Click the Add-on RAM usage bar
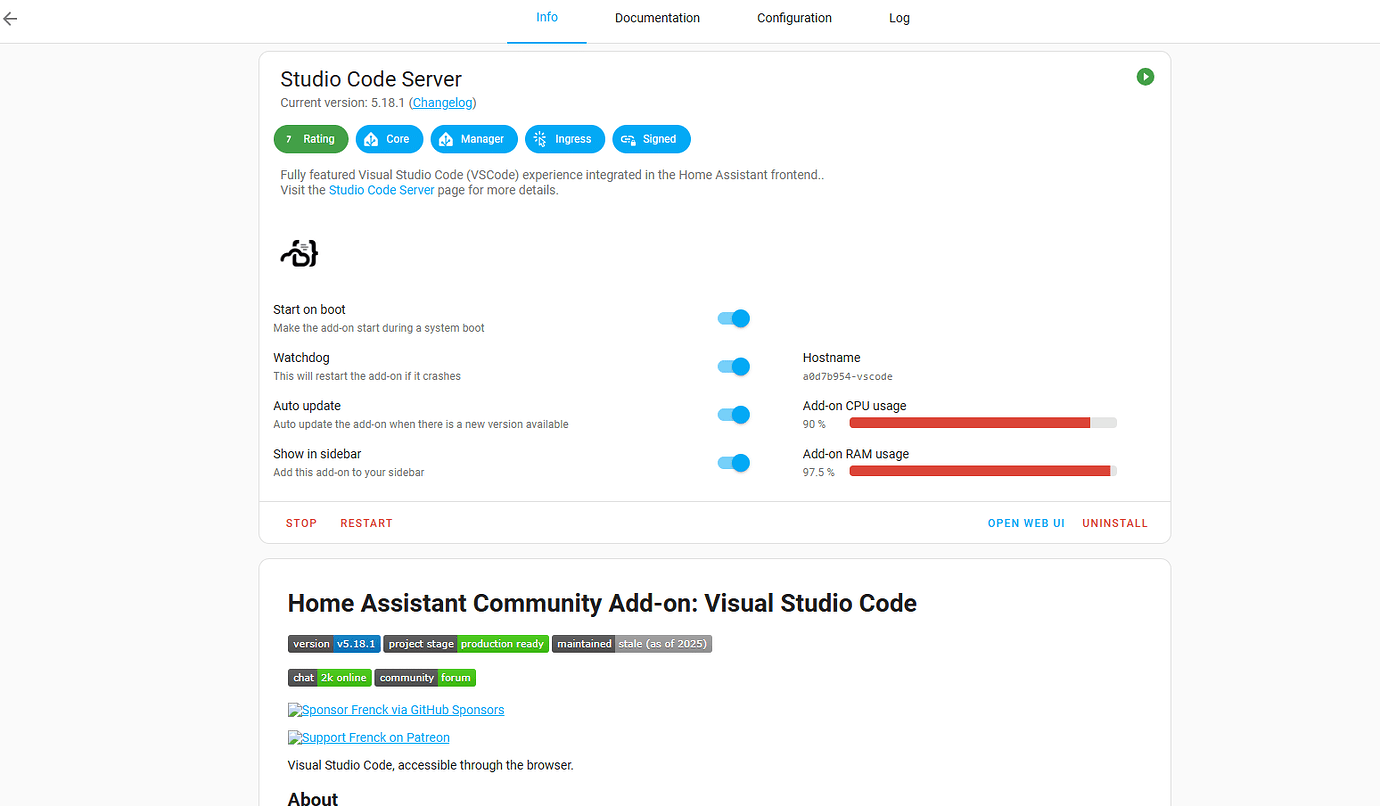Screen dimensions: 1380x806 tap(983, 471)
